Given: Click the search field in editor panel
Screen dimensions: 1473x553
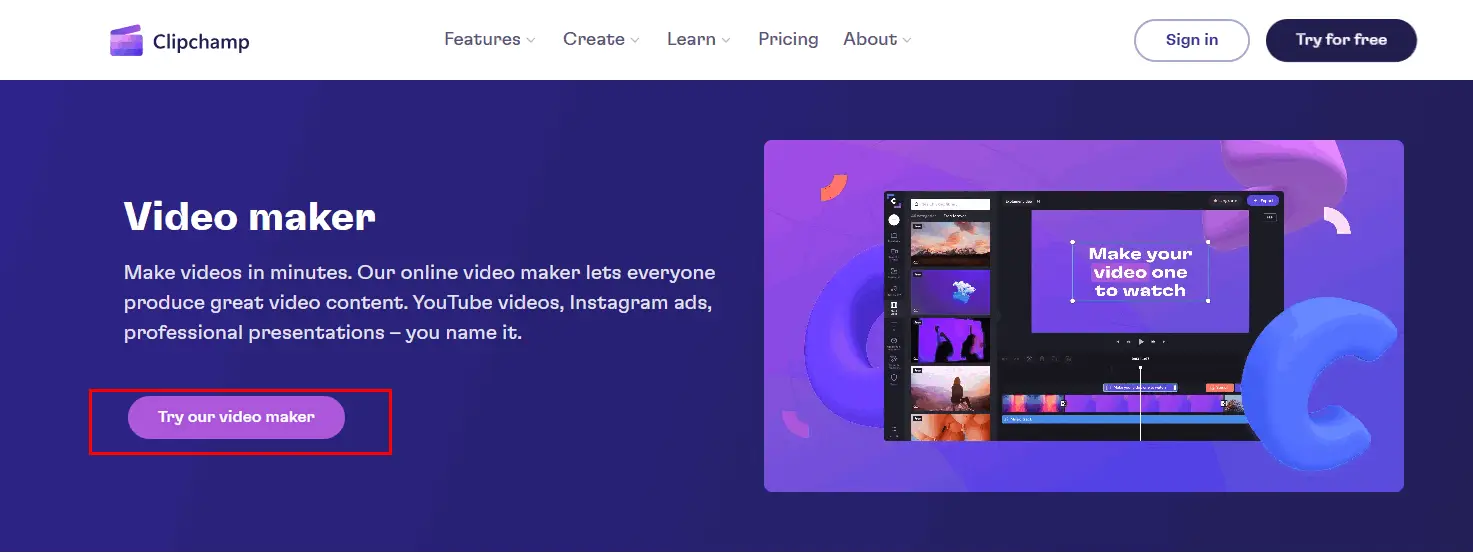Looking at the screenshot, I should 950,204.
